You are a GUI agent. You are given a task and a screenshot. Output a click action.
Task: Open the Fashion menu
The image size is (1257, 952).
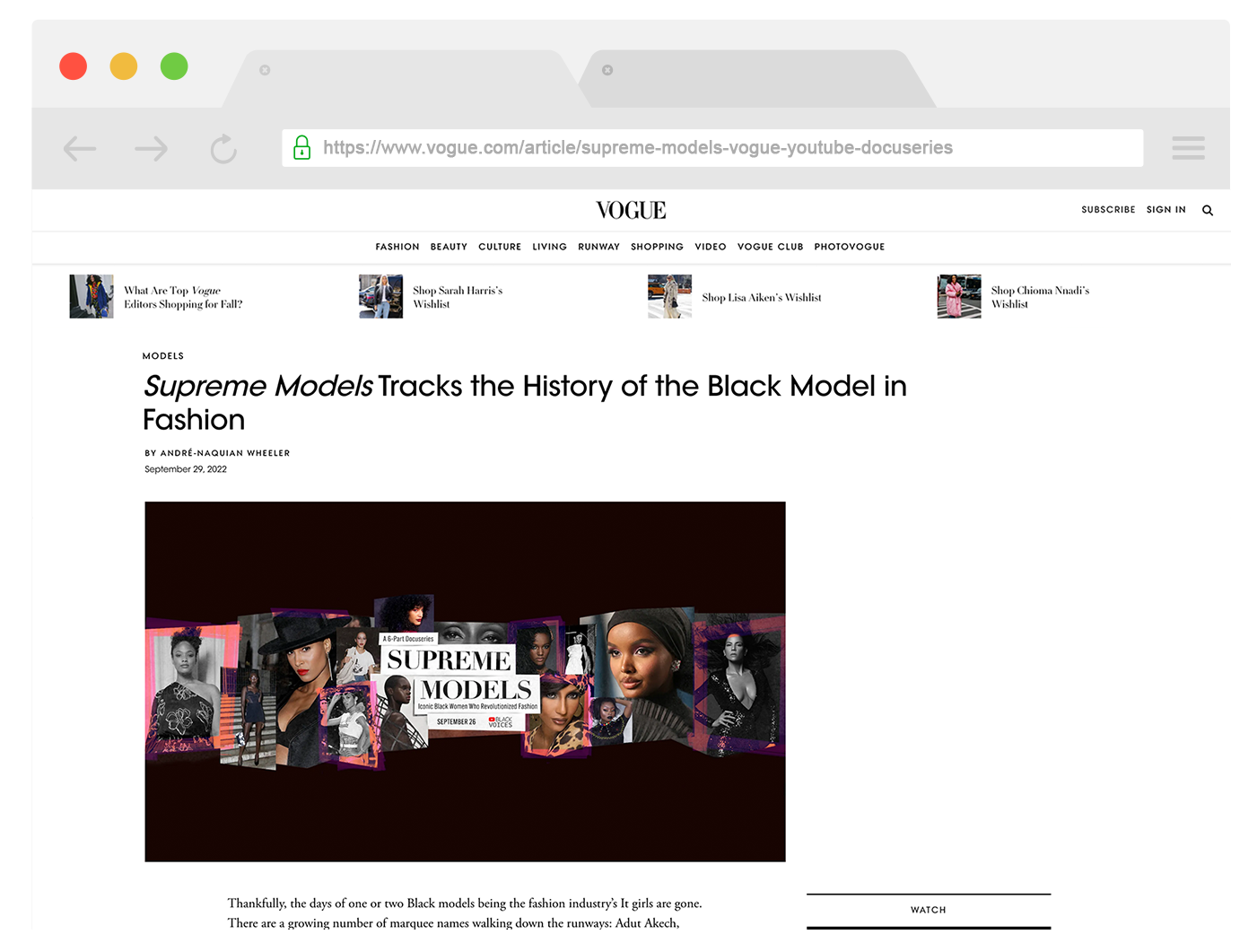point(397,247)
